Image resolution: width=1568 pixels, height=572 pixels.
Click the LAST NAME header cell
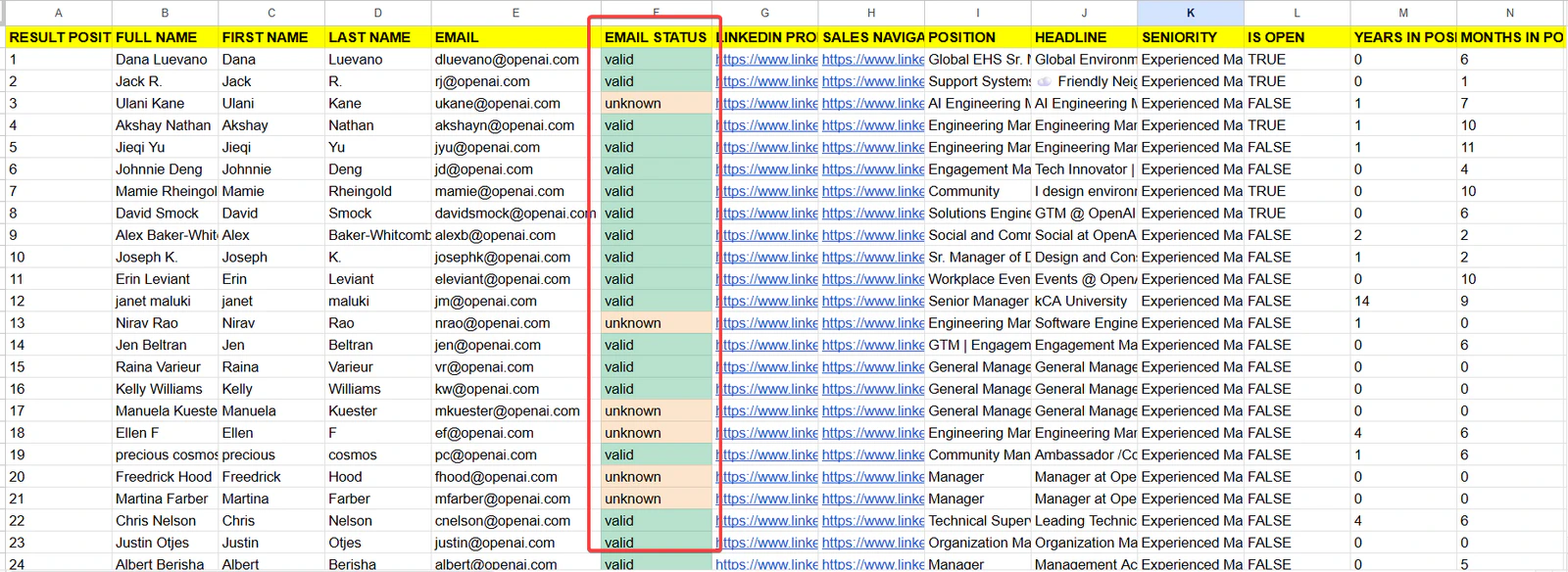tap(377, 37)
